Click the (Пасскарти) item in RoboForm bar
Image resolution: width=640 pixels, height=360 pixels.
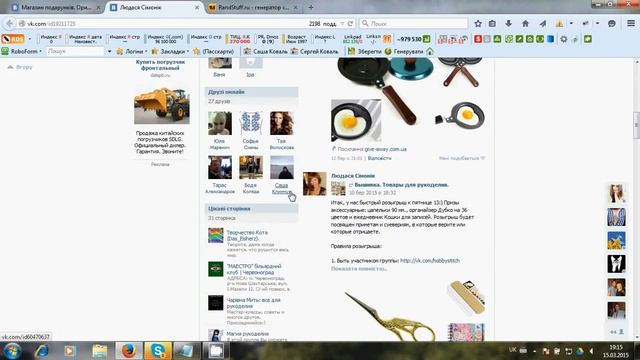tap(213, 51)
